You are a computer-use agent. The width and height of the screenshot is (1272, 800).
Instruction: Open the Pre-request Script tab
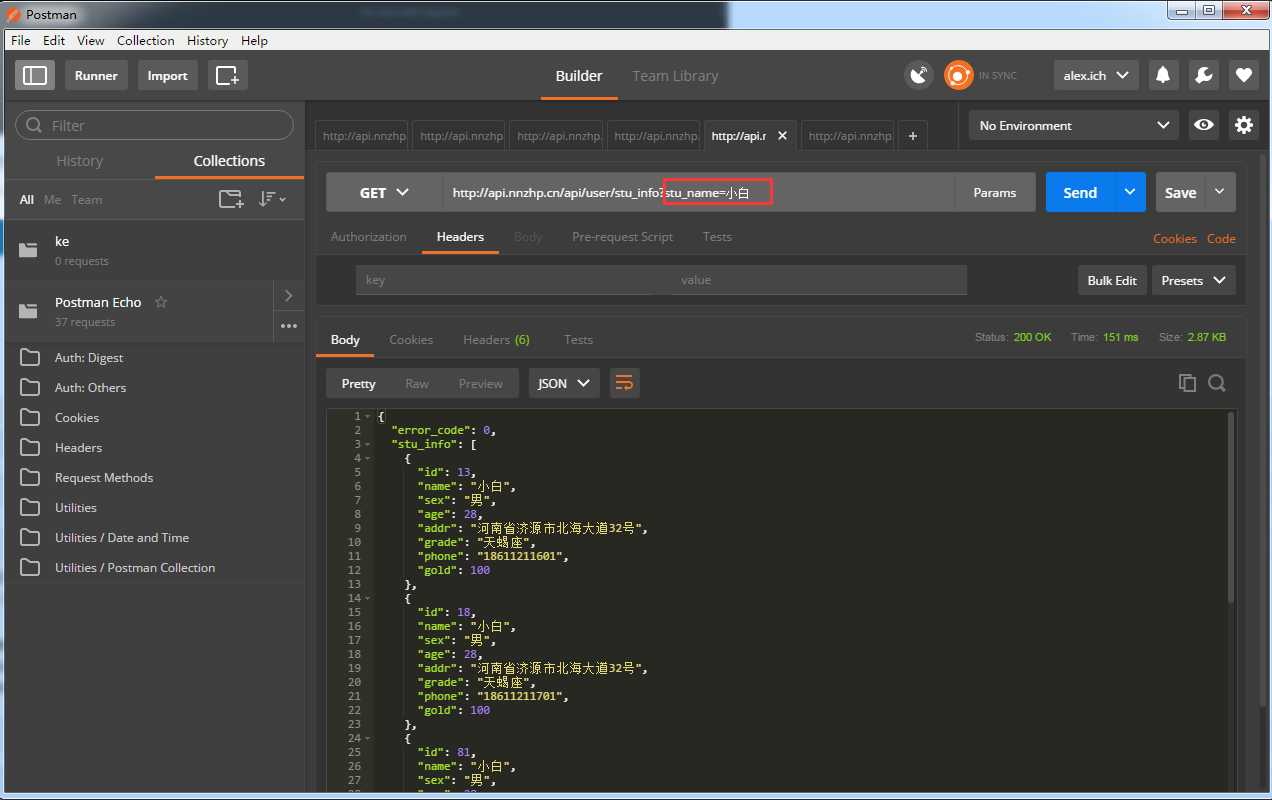pyautogui.click(x=622, y=237)
